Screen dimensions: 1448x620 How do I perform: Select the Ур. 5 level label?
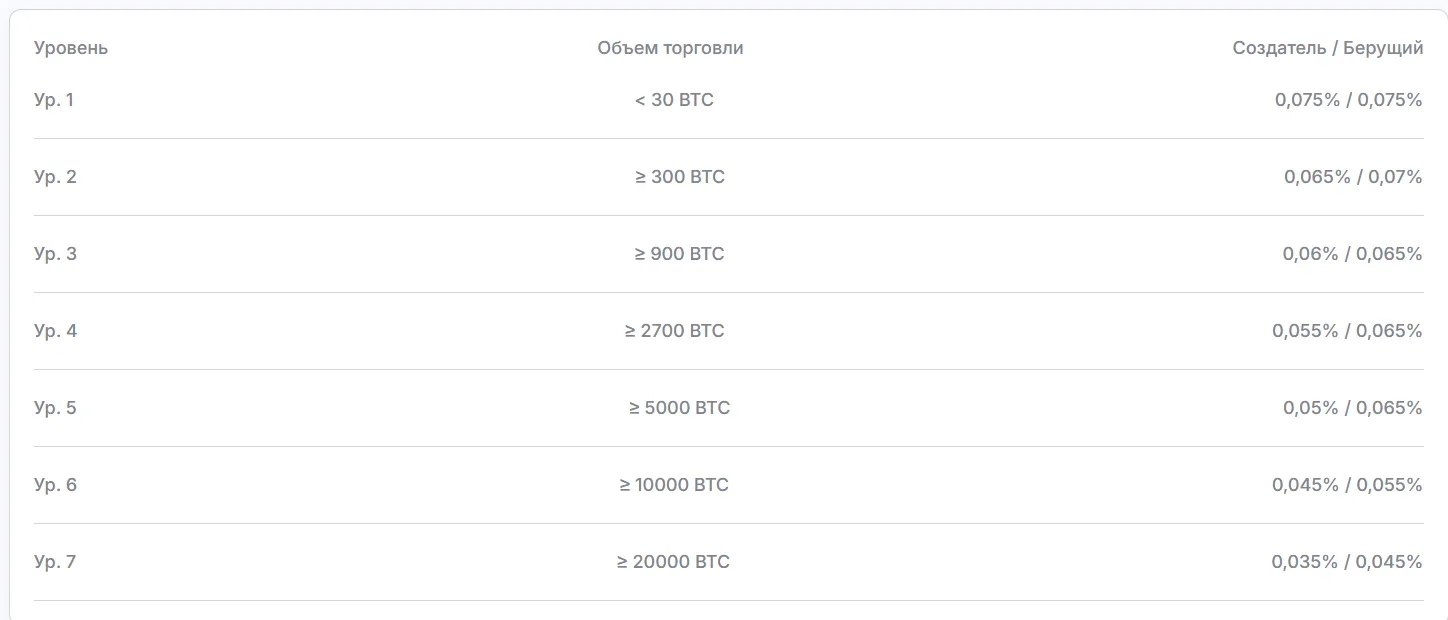(55, 408)
